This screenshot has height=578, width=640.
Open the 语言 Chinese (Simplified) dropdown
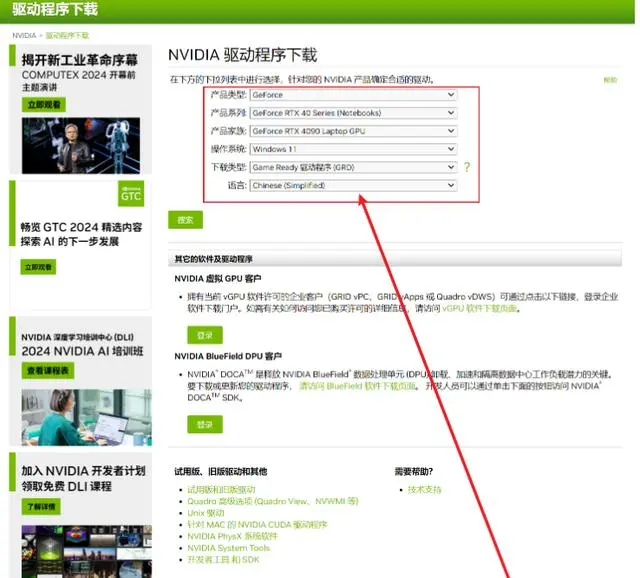(x=353, y=185)
